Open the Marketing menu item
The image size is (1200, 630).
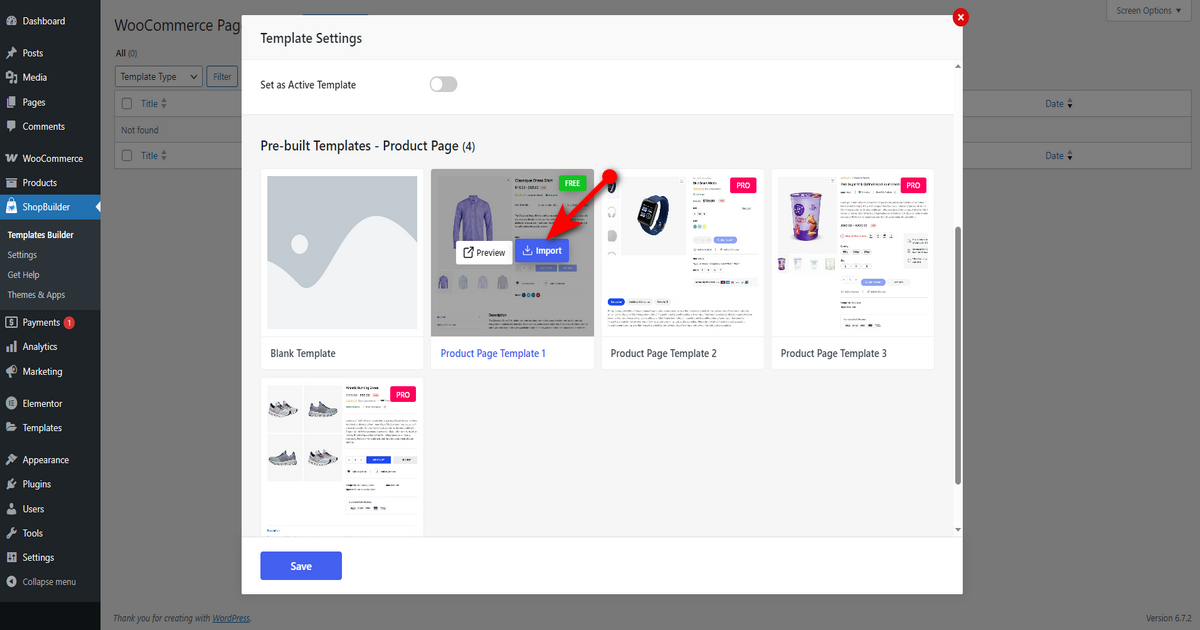click(x=50, y=371)
